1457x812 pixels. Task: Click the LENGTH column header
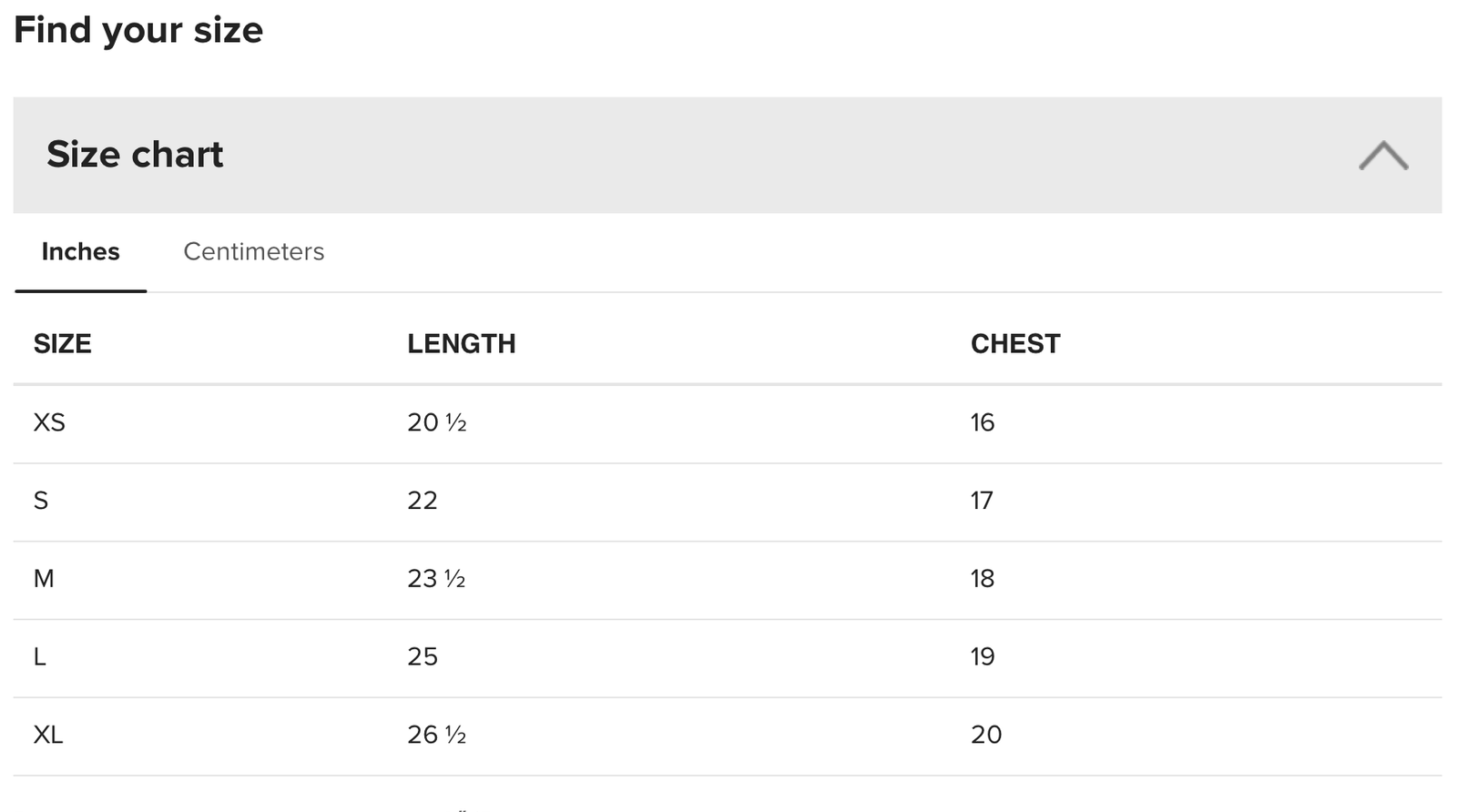[461, 344]
